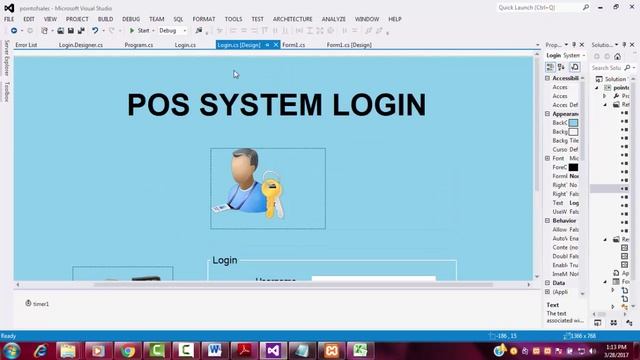Pin the Properties panel with pushpin
The height and width of the screenshot is (360, 640).
click(574, 44)
